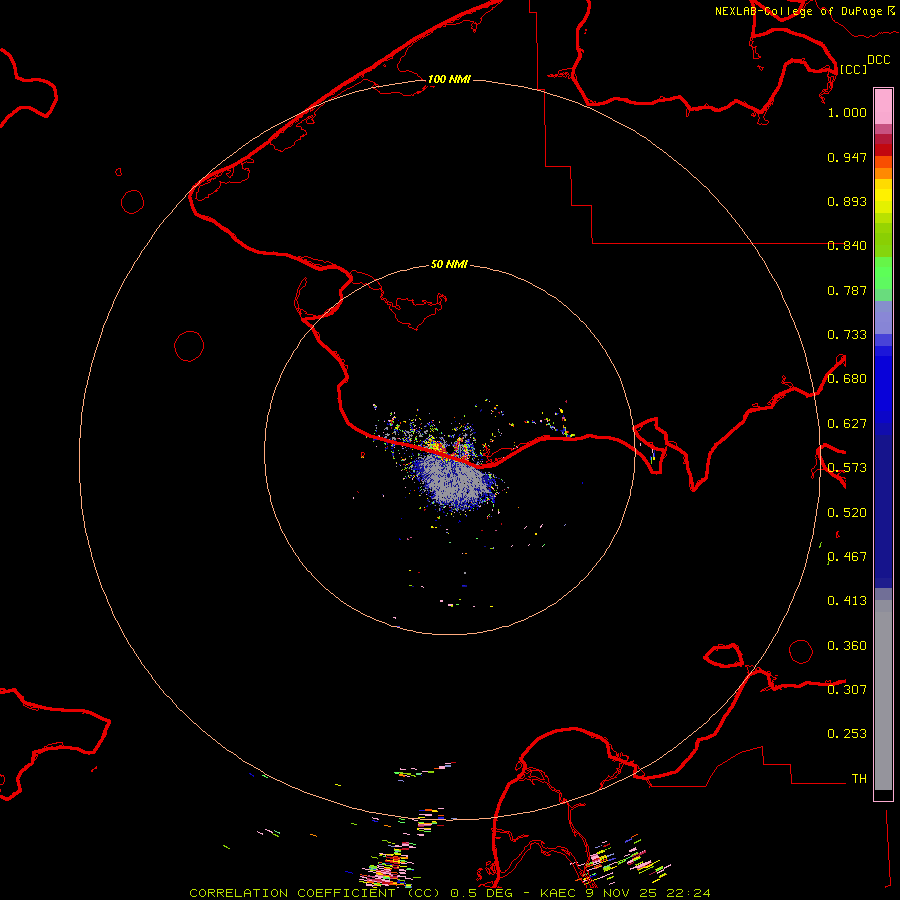Click the 0.787 color scale value
Image resolution: width=900 pixels, height=900 pixels.
(847, 290)
